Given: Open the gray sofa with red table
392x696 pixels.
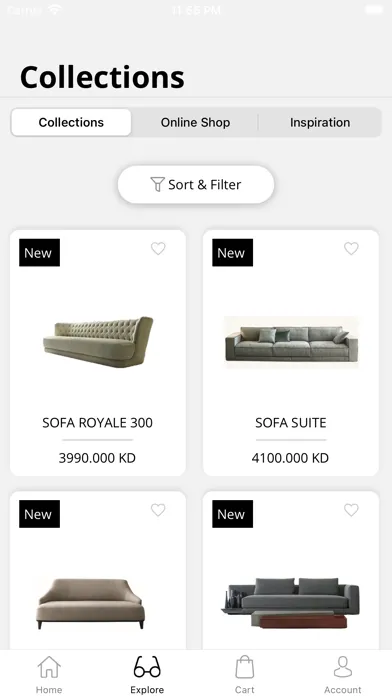Looking at the screenshot, I should click(291, 603).
